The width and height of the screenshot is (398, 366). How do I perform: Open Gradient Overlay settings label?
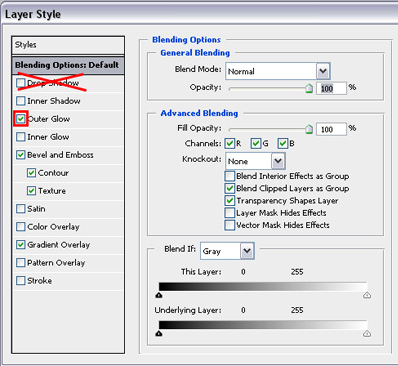(59, 245)
